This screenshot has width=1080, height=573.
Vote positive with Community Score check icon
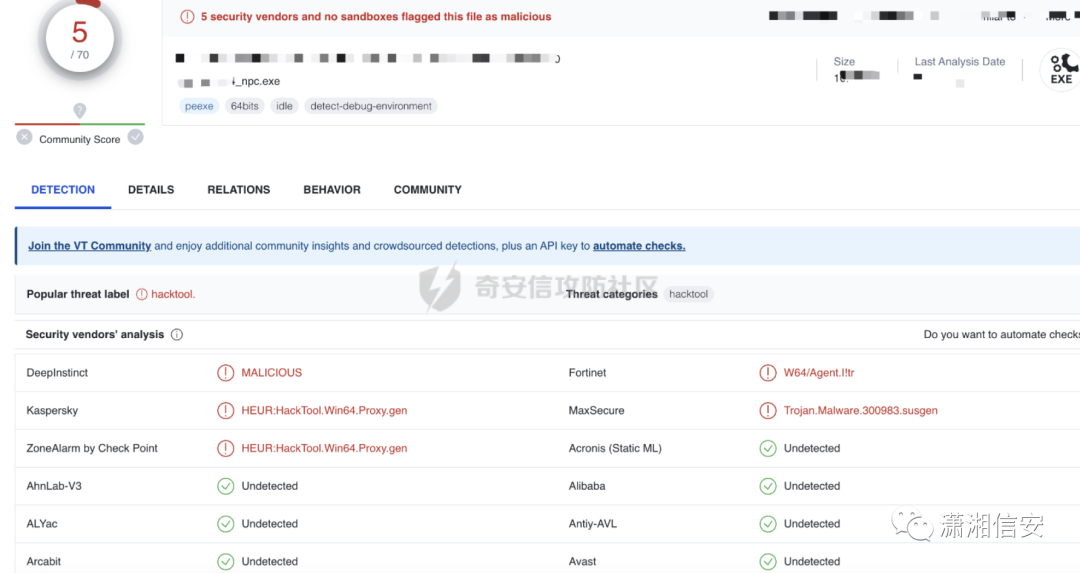(136, 137)
